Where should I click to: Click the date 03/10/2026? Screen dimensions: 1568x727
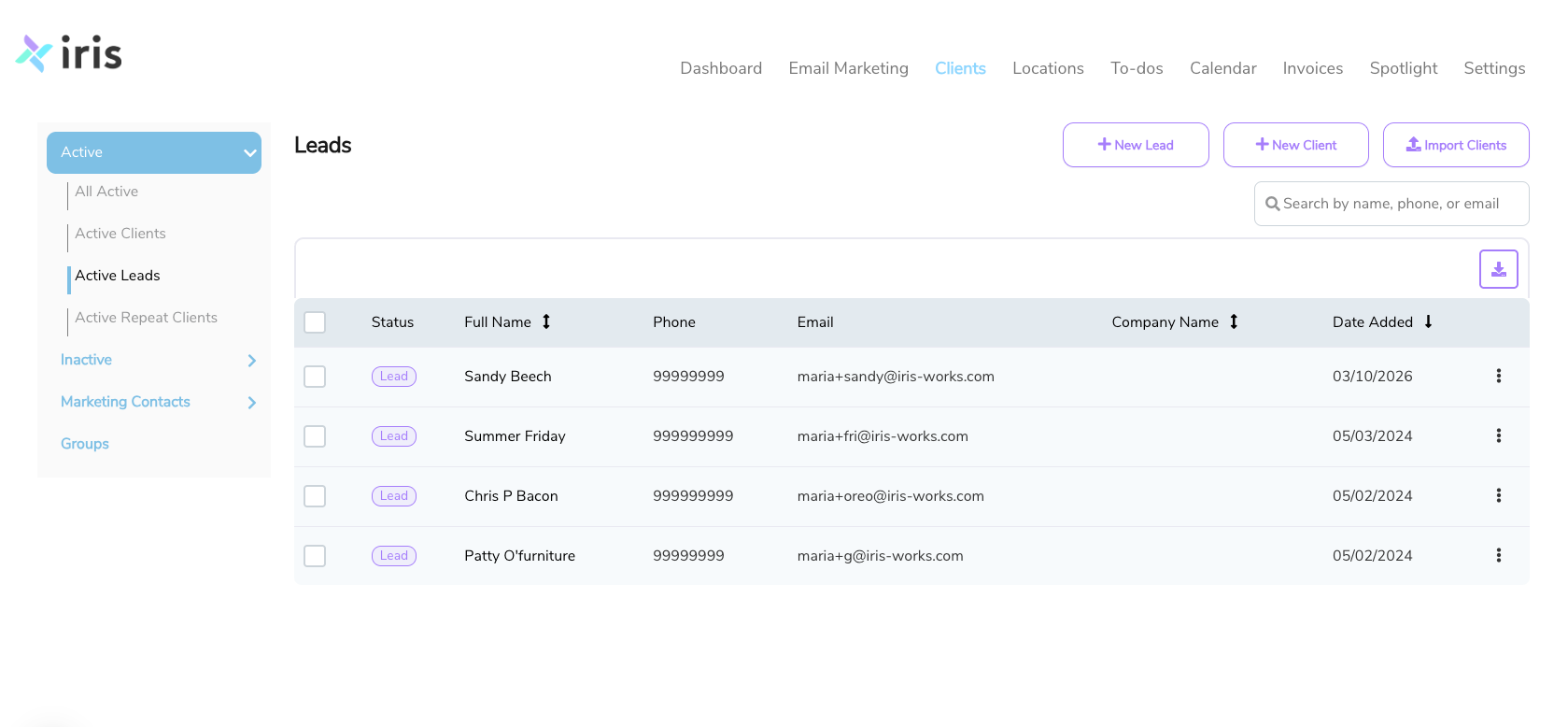[x=1372, y=377]
